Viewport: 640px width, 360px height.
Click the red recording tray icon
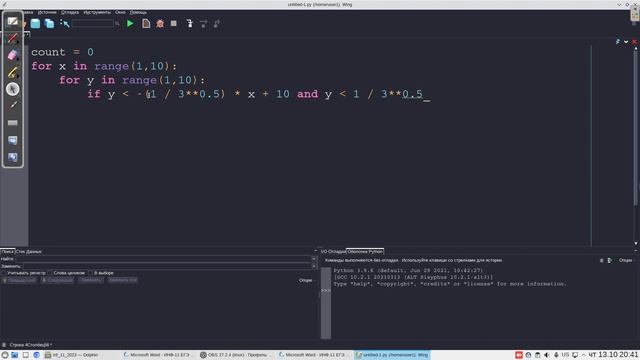point(519,355)
